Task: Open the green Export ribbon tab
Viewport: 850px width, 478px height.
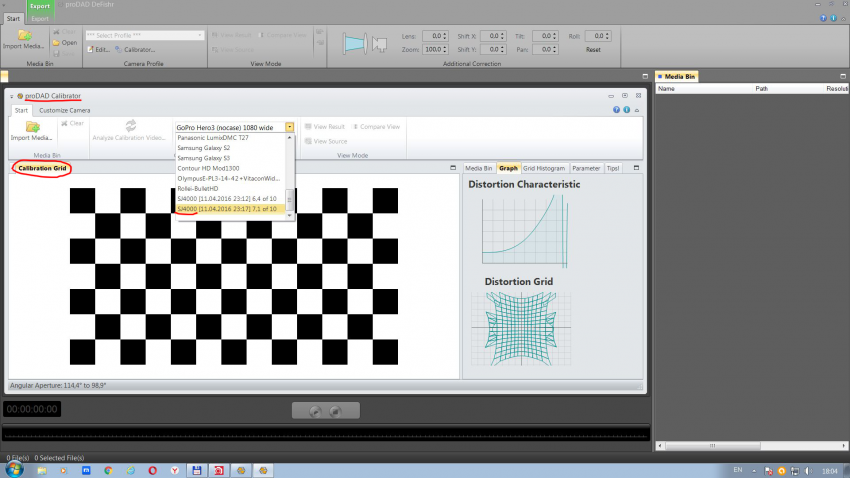Action: [40, 6]
